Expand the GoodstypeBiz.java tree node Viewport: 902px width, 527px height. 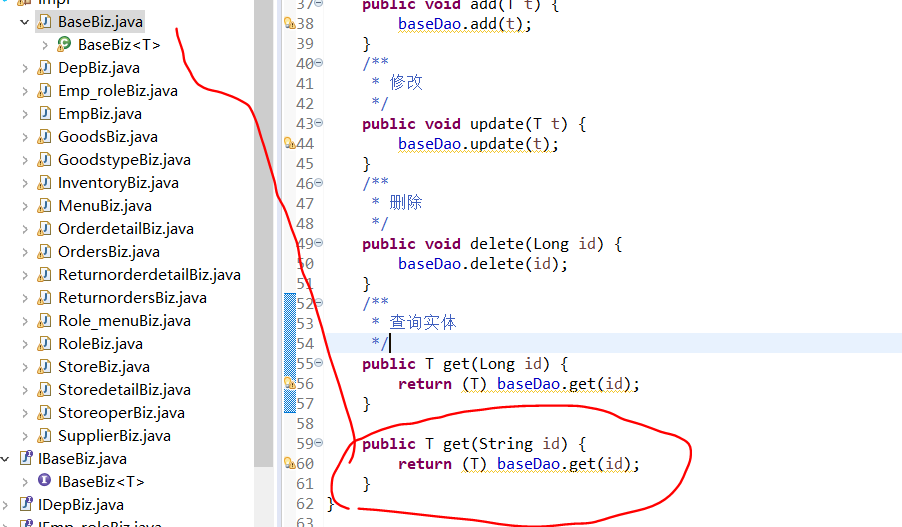[x=25, y=160]
